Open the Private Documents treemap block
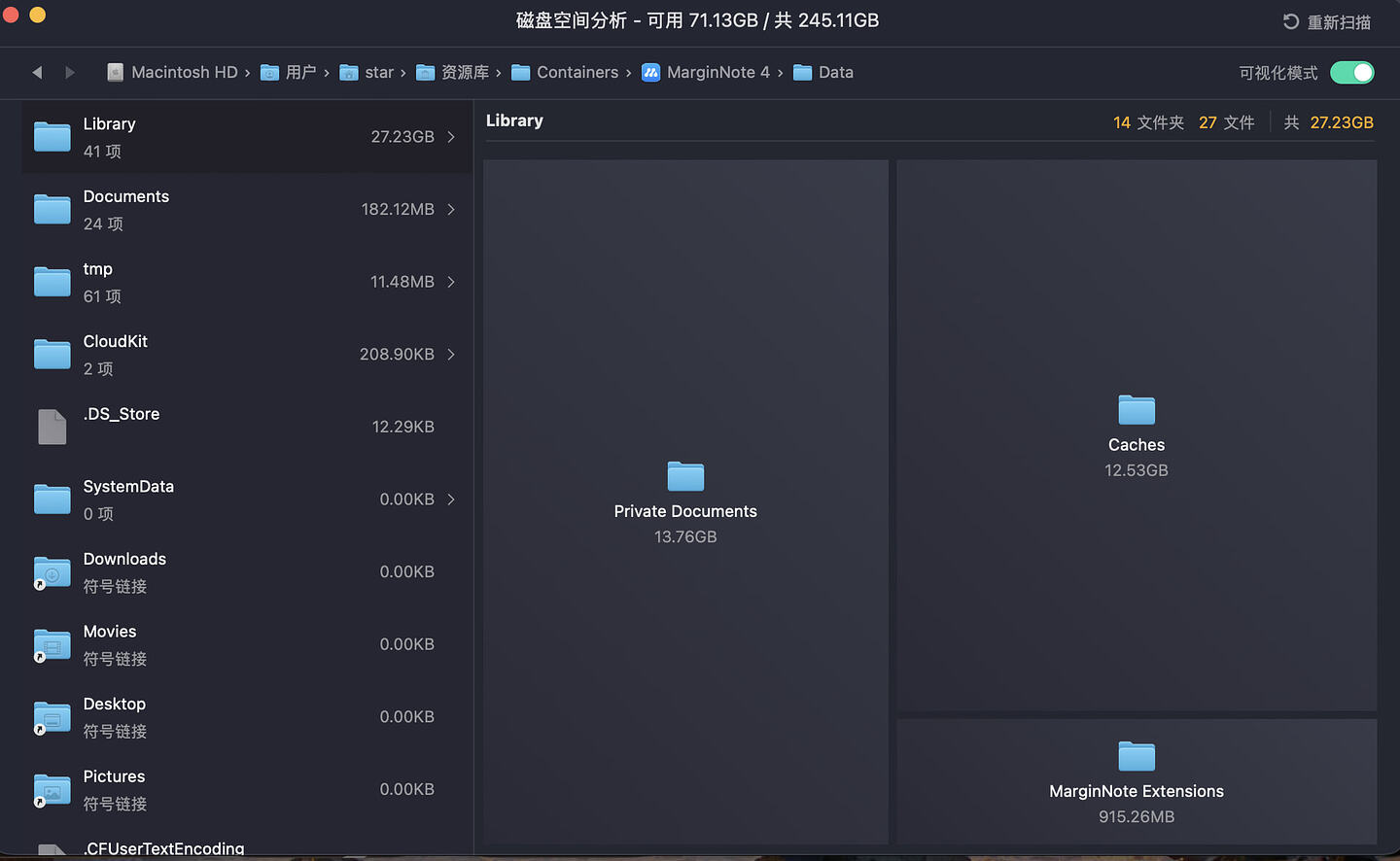 (685, 501)
